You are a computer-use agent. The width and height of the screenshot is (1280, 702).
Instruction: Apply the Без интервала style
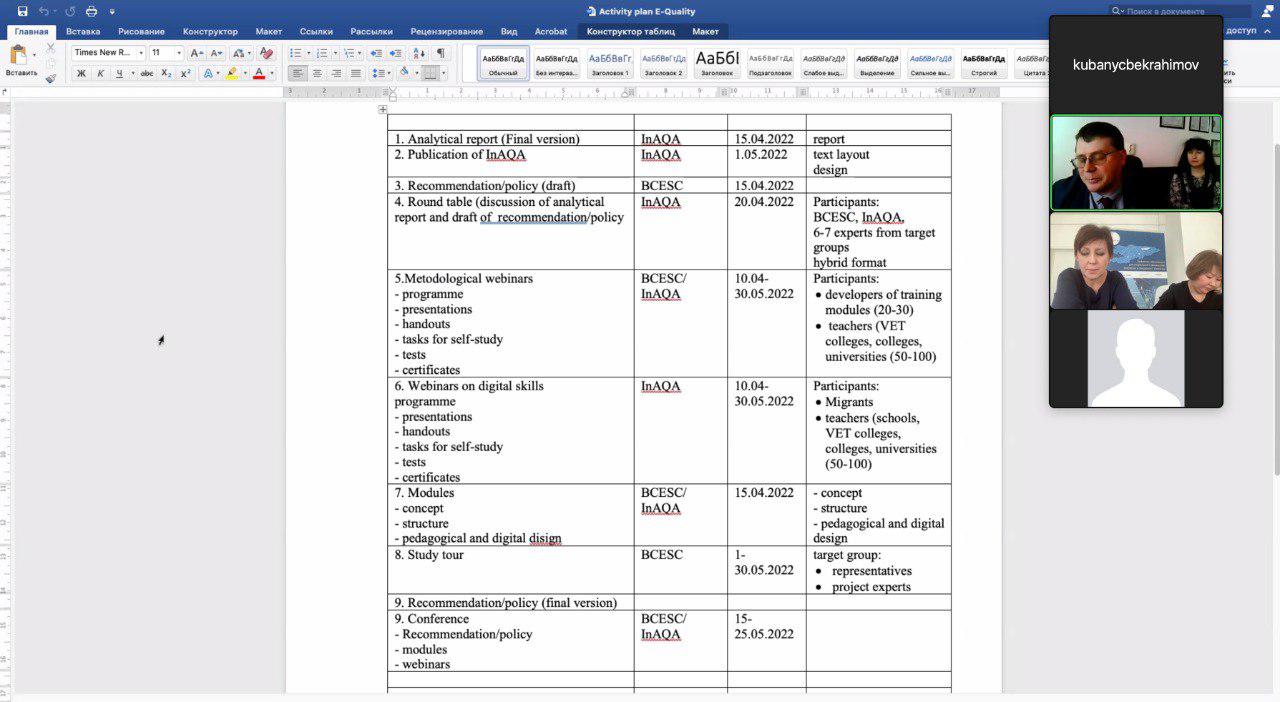(557, 63)
